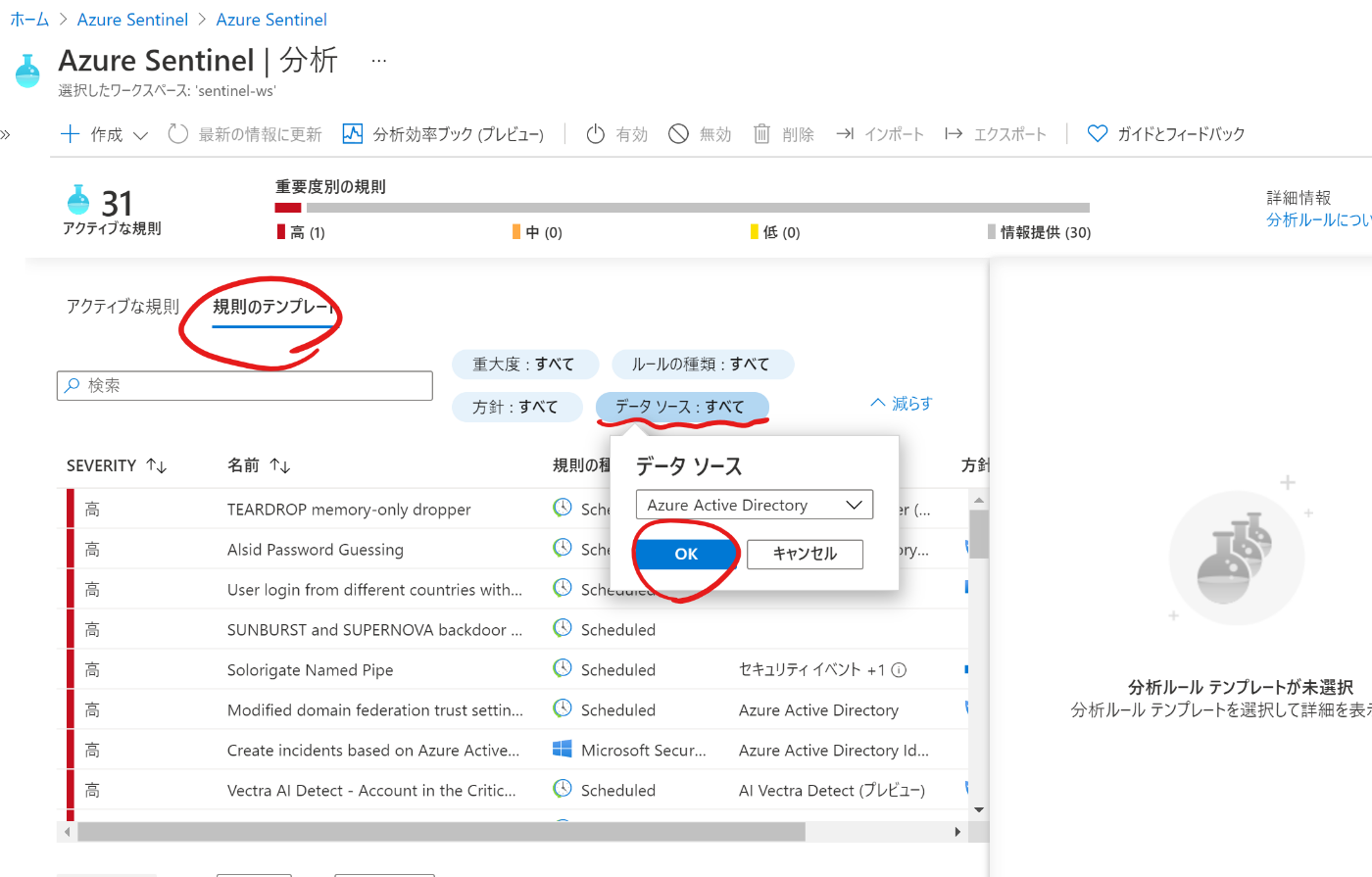The width and height of the screenshot is (1372, 877).
Task: Open Azure Active Directory data source combo box
Action: coord(755,505)
